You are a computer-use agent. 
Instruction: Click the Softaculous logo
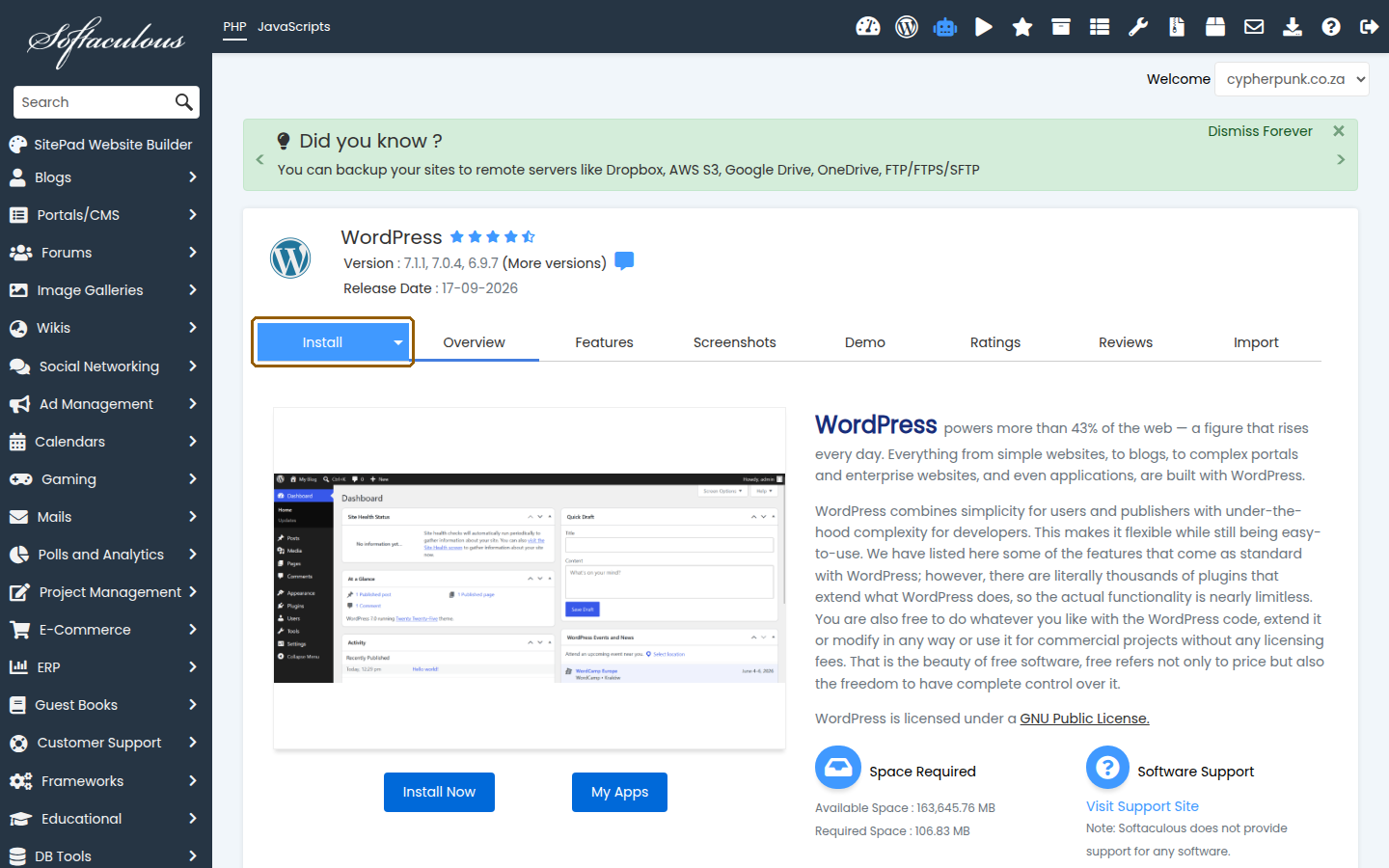106,41
